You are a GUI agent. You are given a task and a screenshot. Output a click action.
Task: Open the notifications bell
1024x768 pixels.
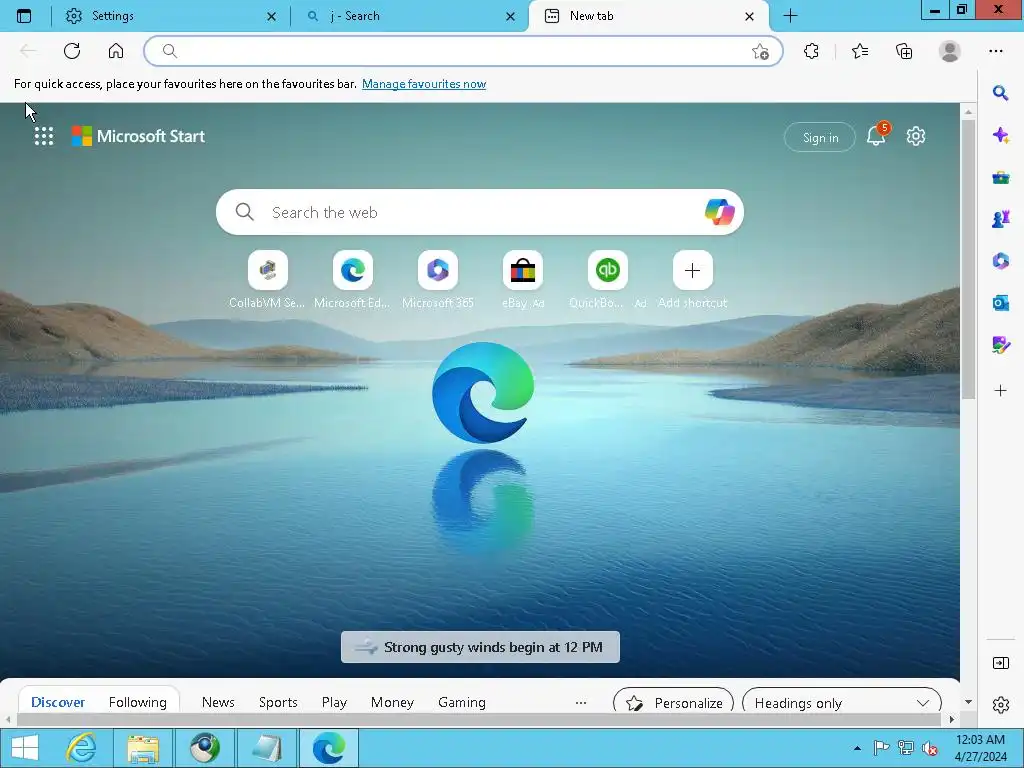tap(876, 136)
